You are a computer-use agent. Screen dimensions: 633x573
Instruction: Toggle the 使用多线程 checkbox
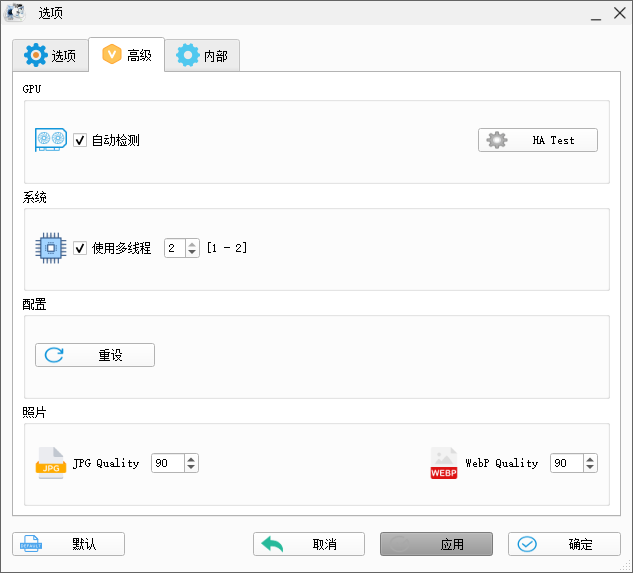click(x=80, y=248)
